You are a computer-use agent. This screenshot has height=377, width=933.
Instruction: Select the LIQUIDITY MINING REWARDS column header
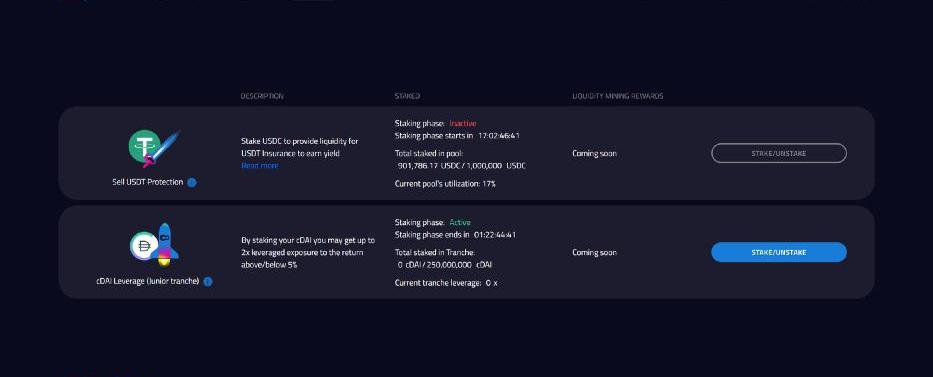coord(618,96)
